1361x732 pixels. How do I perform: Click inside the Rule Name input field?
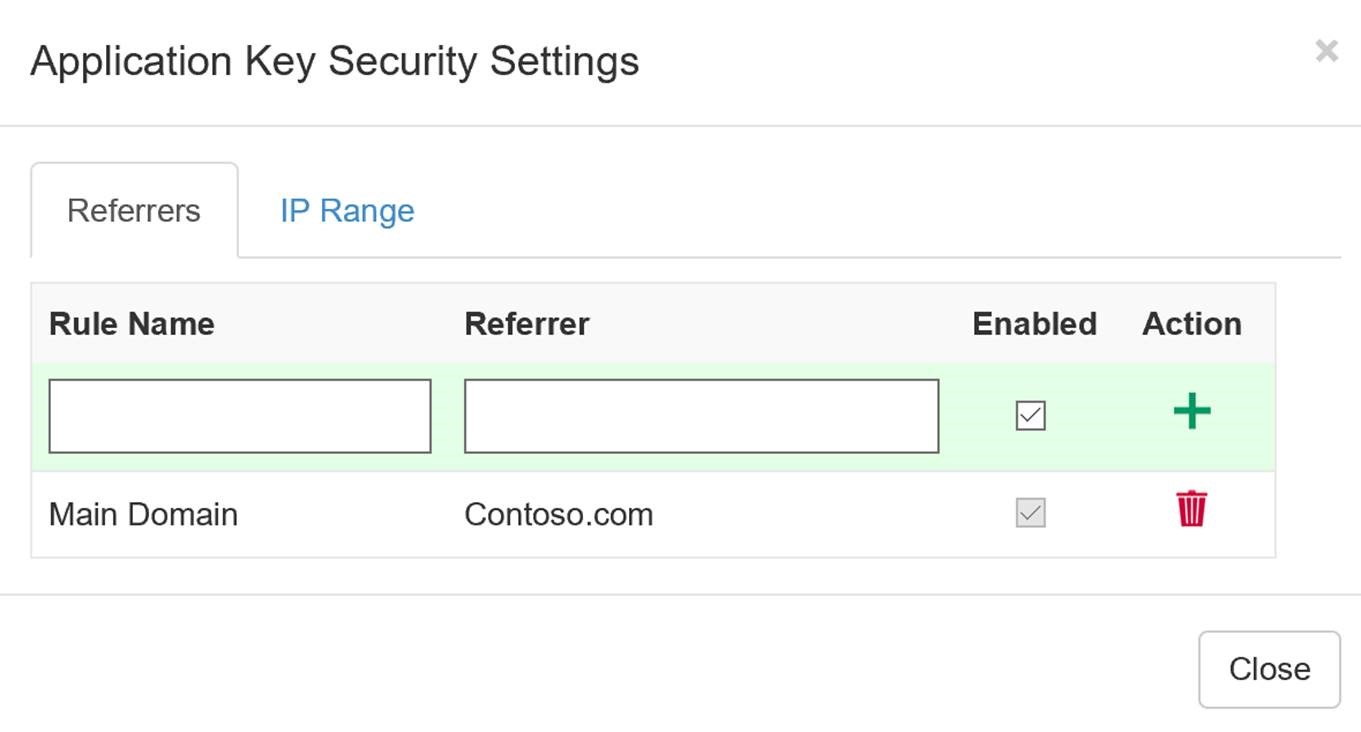pos(240,415)
